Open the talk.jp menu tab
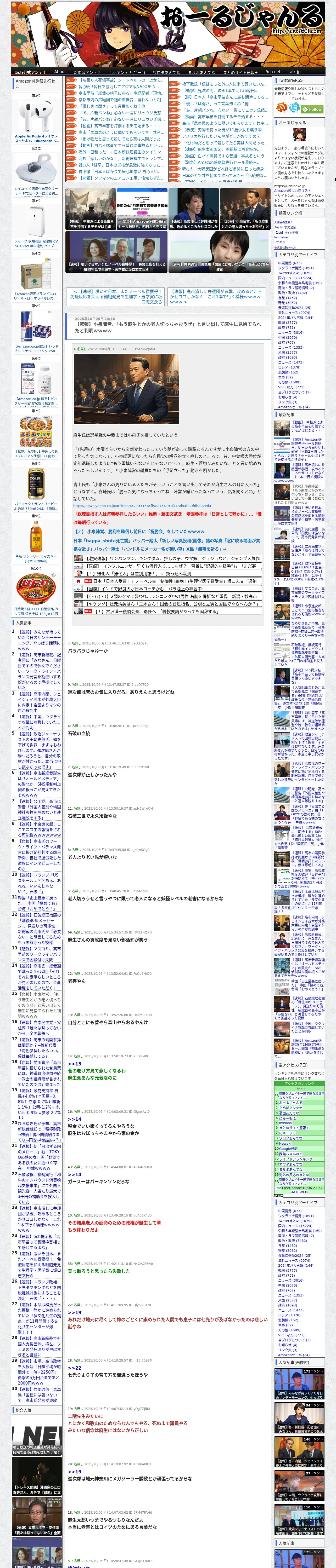 tap(295, 72)
